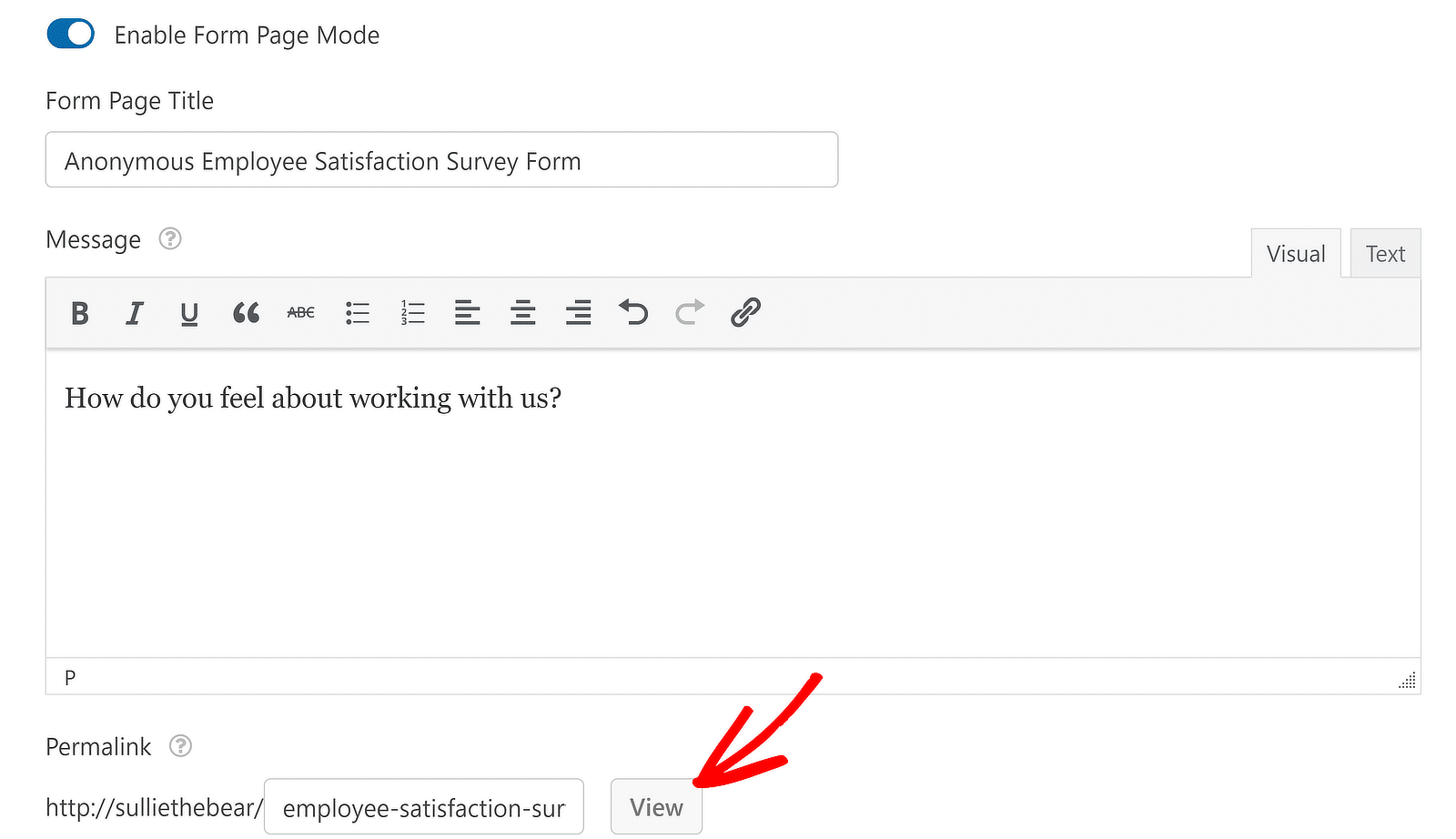The image size is (1456, 839).
Task: Redo the editor change
Action: (x=690, y=312)
